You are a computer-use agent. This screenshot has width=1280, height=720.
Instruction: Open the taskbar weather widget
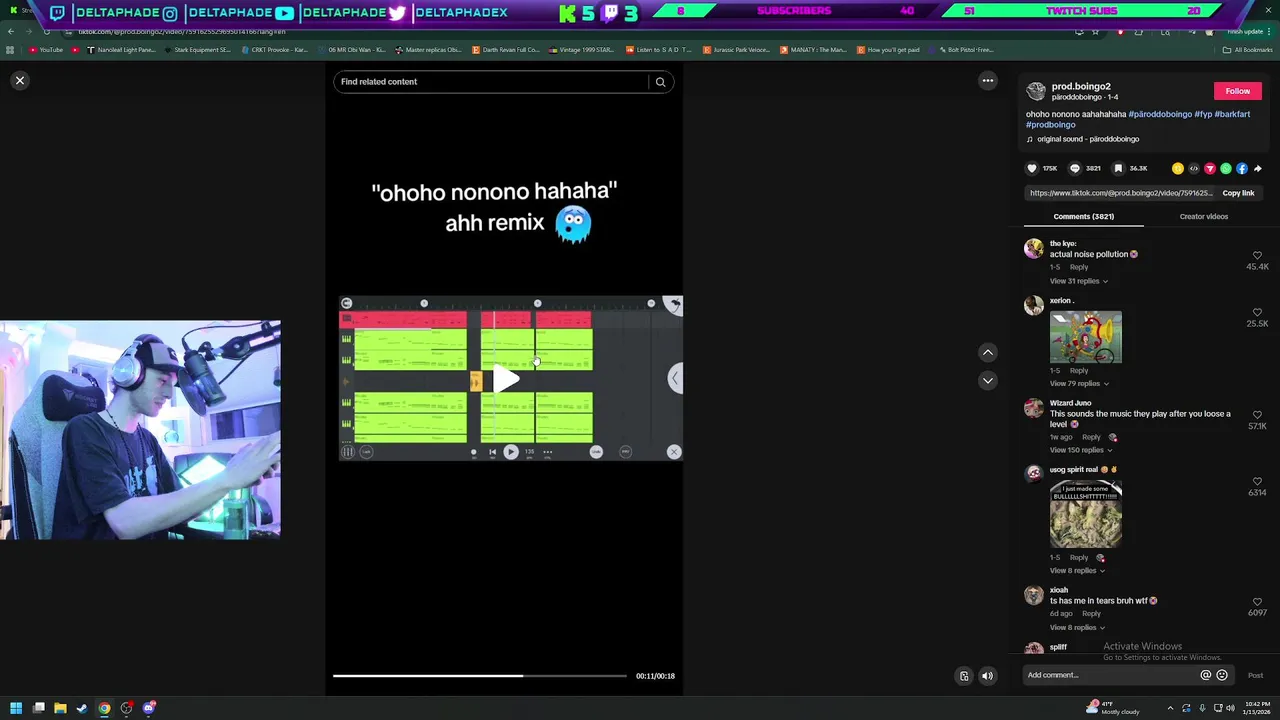(1113, 709)
